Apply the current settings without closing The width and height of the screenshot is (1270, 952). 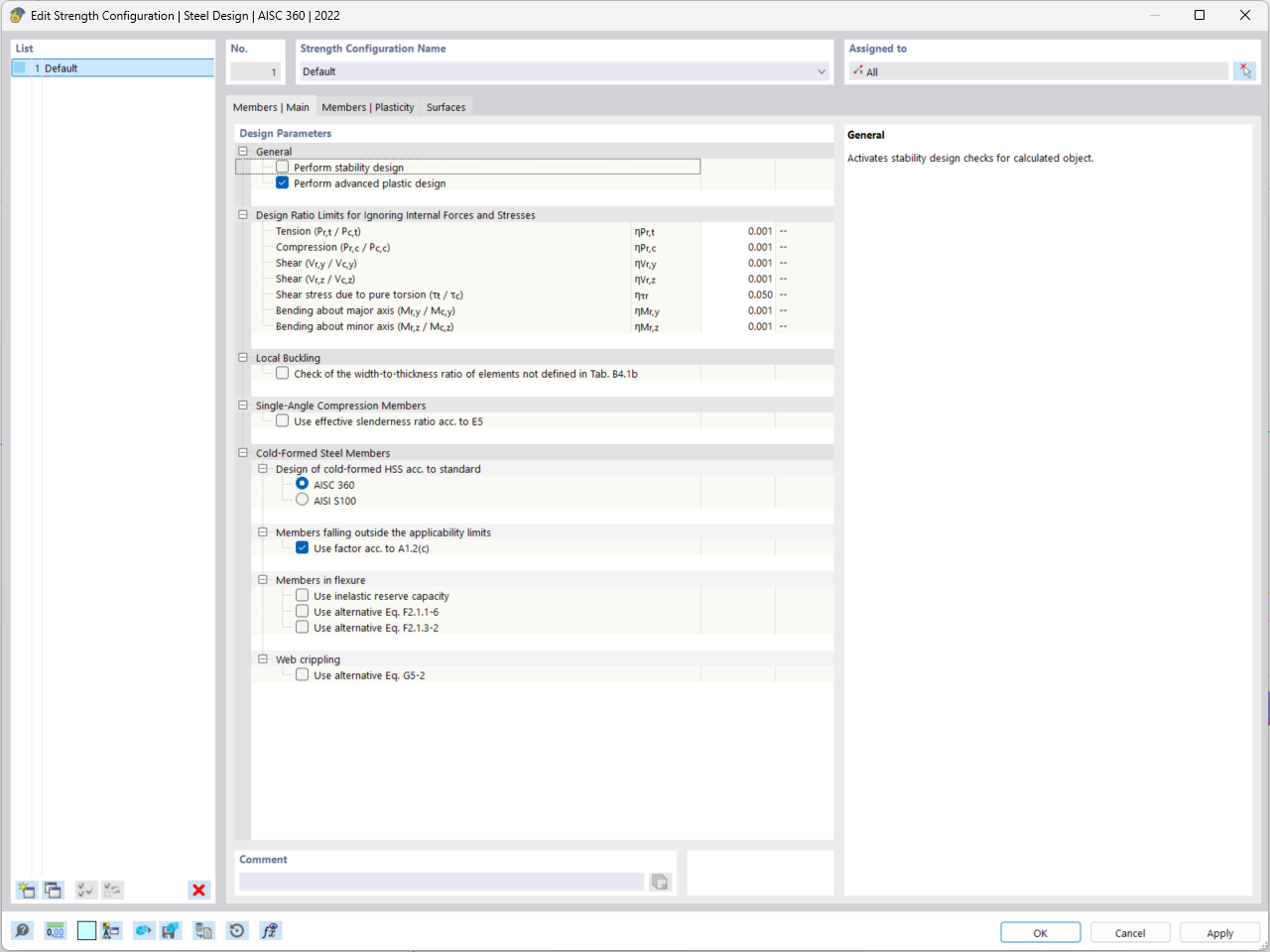coord(1218,932)
